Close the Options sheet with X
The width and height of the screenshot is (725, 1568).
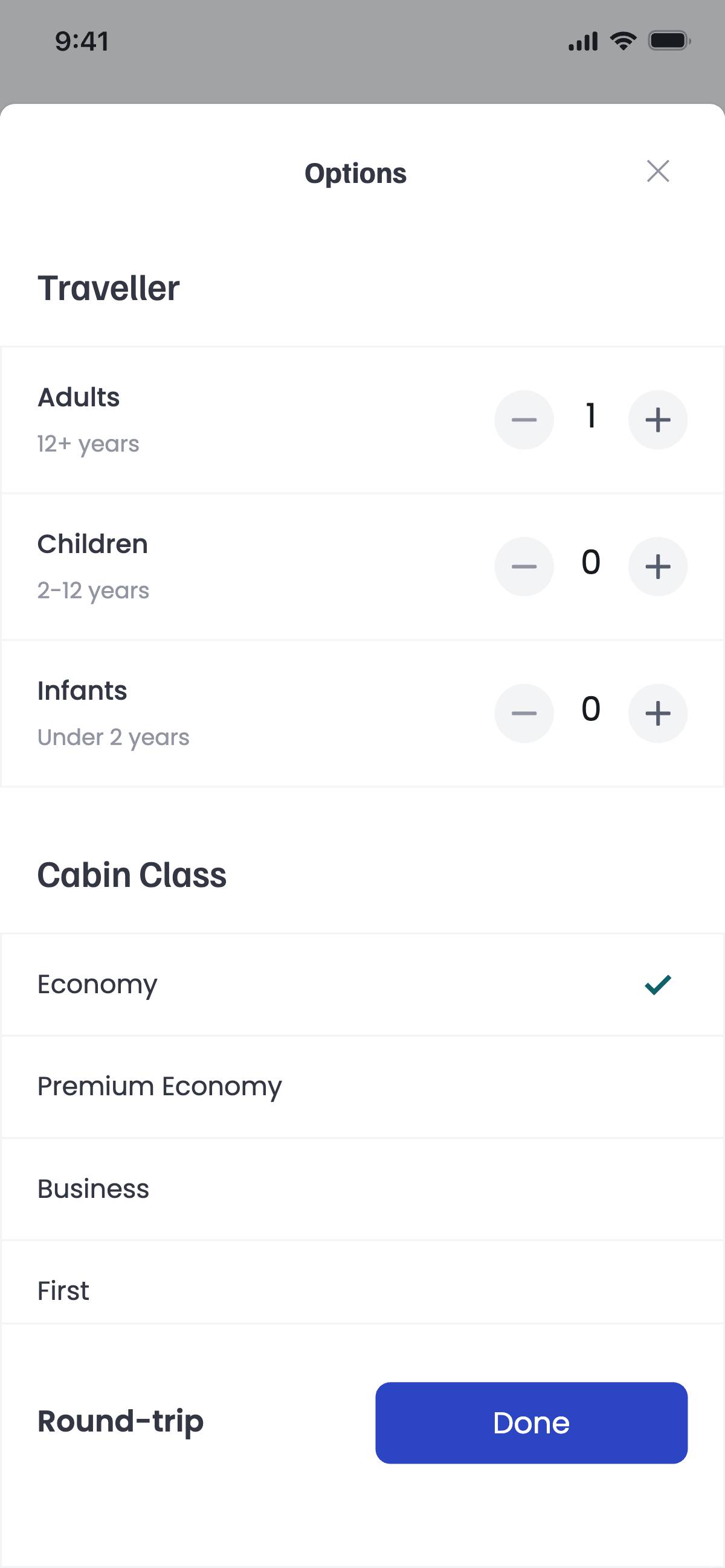[x=658, y=171]
